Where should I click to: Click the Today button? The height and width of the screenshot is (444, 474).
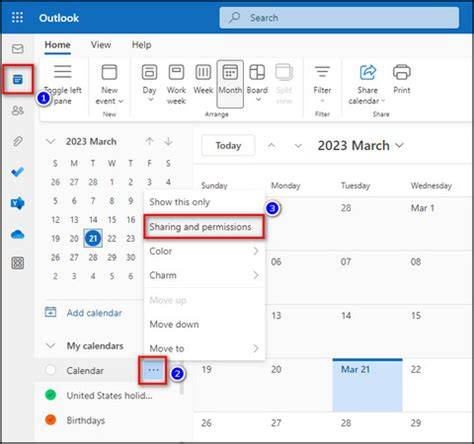[228, 145]
